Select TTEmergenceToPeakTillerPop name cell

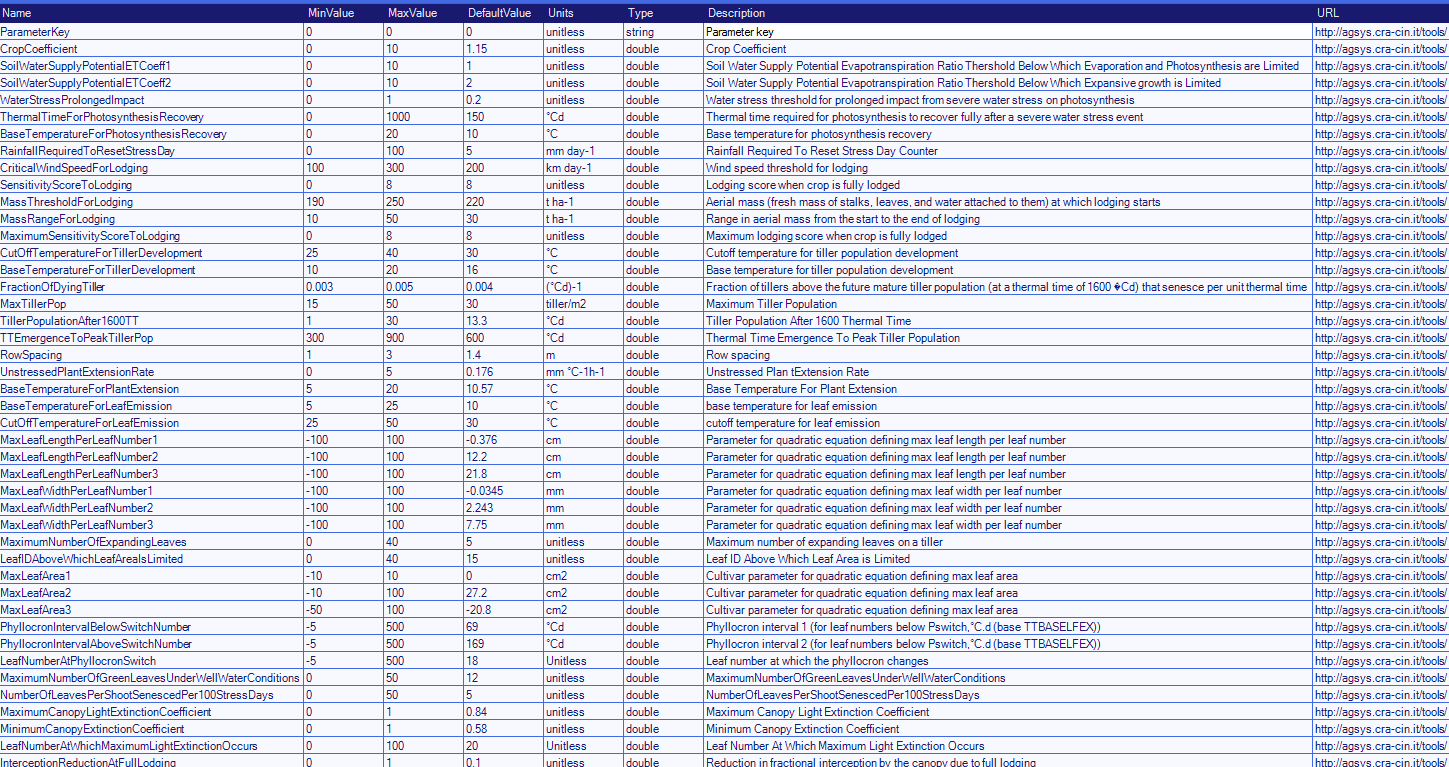(x=152, y=338)
